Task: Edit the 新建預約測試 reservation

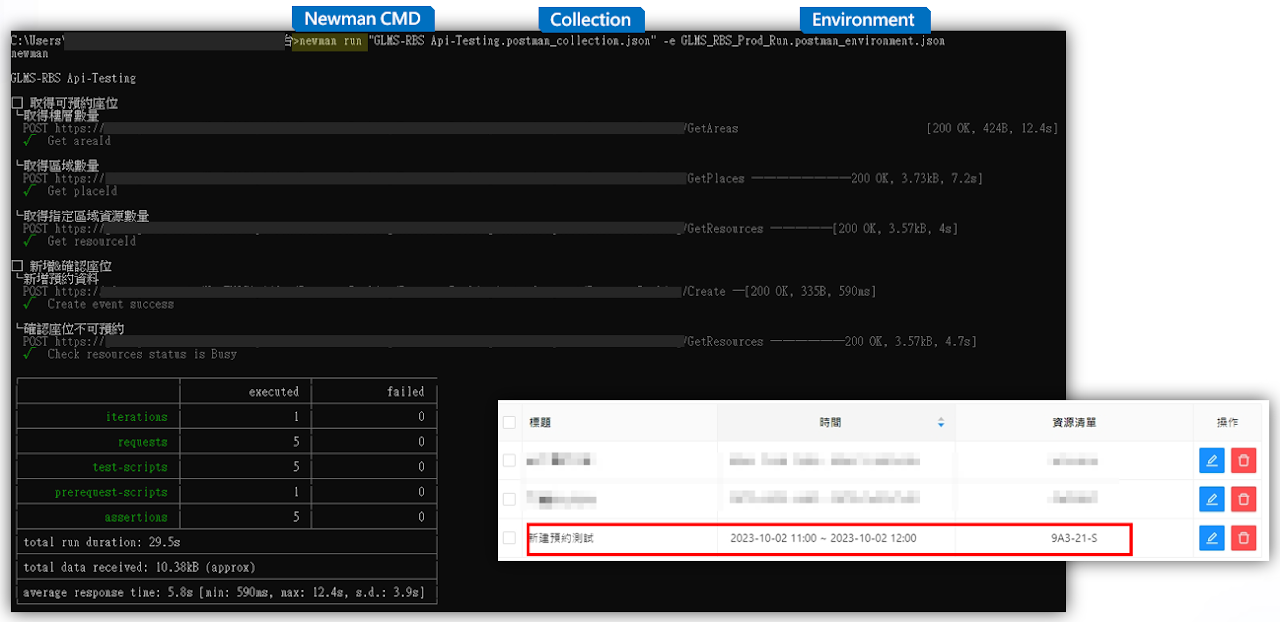Action: (x=1211, y=538)
